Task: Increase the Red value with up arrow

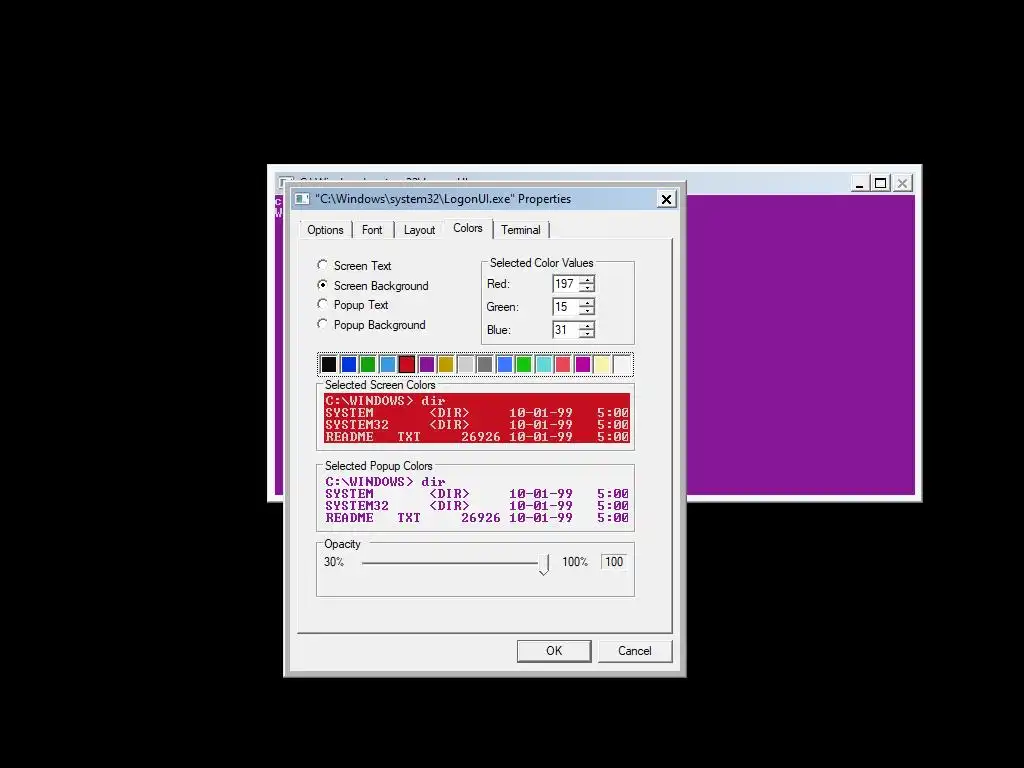Action: [x=587, y=280]
